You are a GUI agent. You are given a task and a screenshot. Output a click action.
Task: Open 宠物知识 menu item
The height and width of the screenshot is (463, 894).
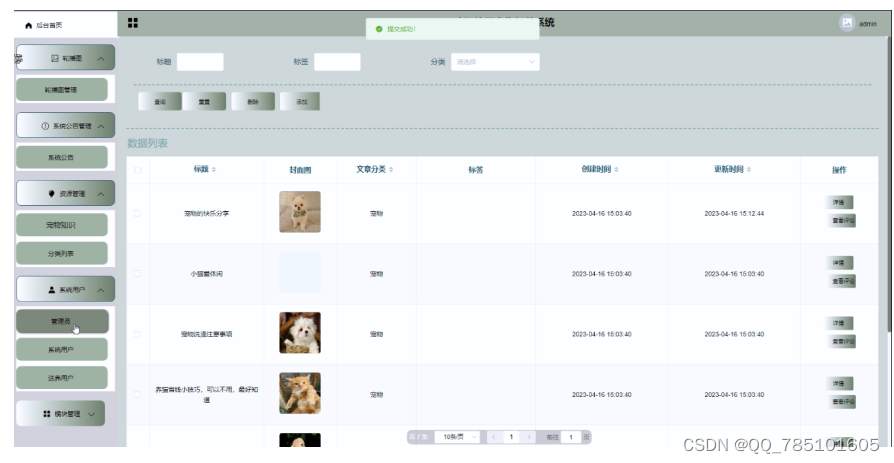click(x=62, y=225)
